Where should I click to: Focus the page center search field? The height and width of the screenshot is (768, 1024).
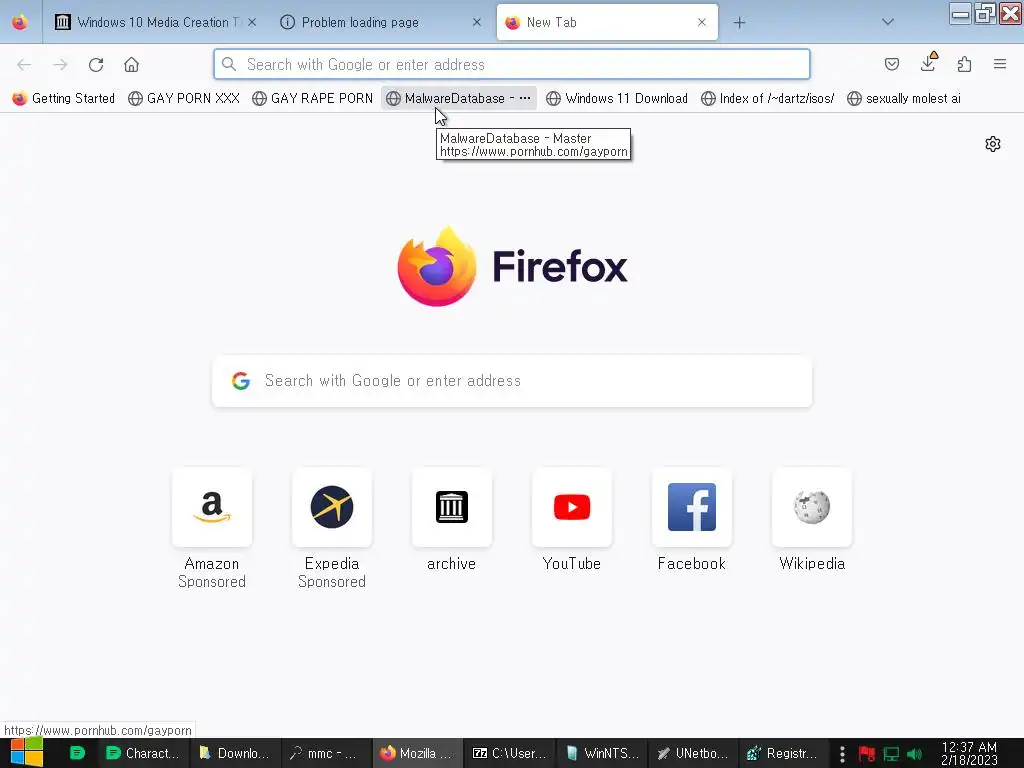[x=512, y=381]
